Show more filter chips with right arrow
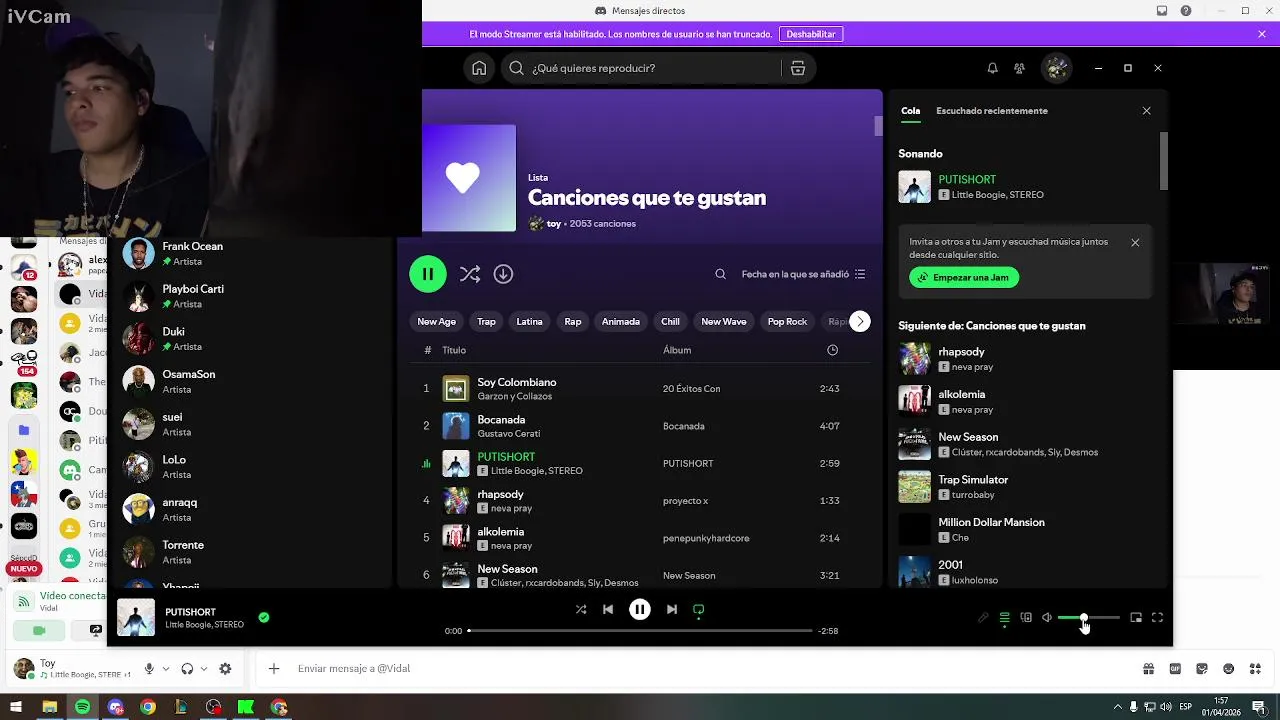 [x=860, y=322]
